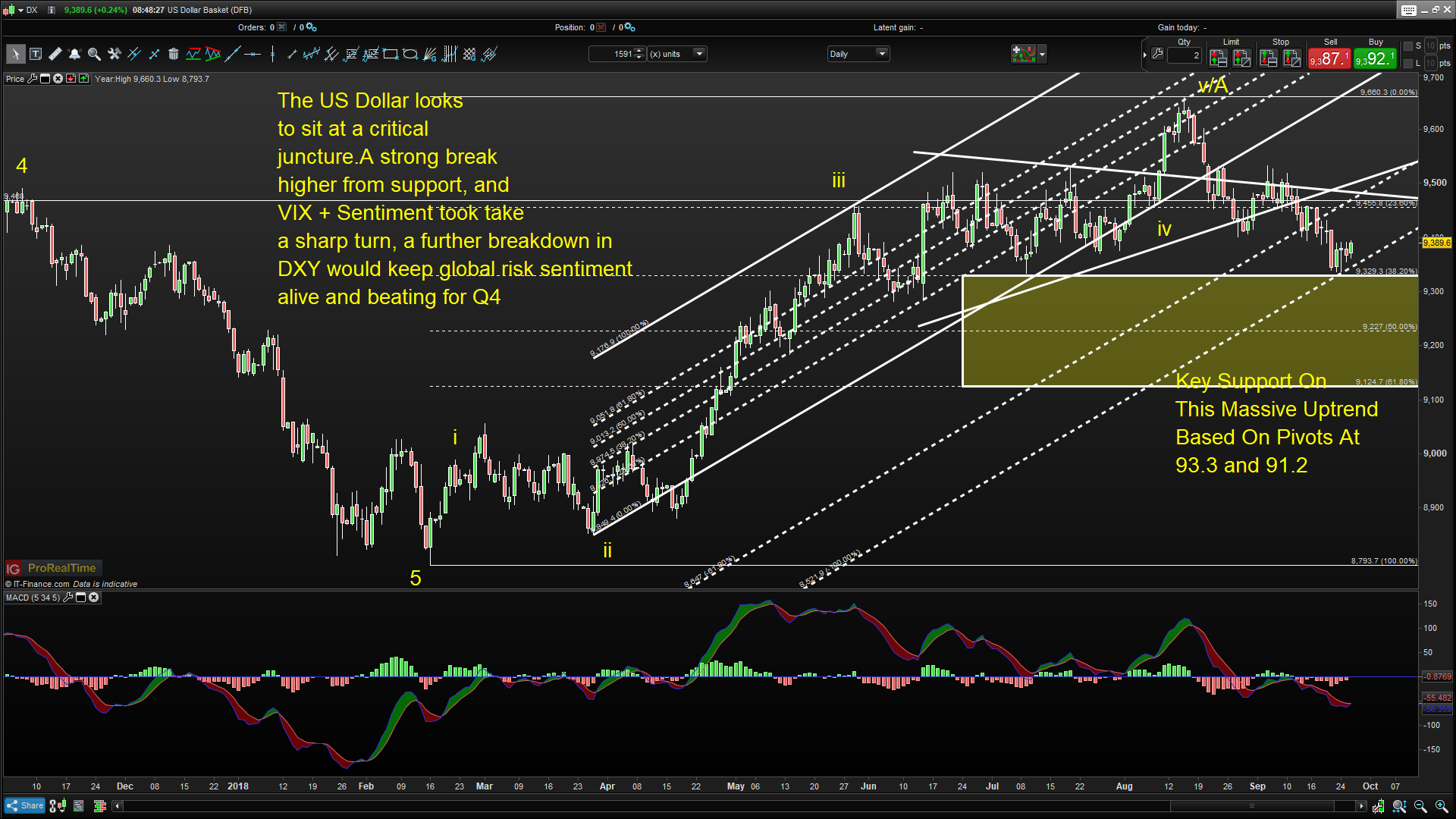The height and width of the screenshot is (819, 1456).
Task: Open Price panel wrench settings
Action: coord(32,79)
